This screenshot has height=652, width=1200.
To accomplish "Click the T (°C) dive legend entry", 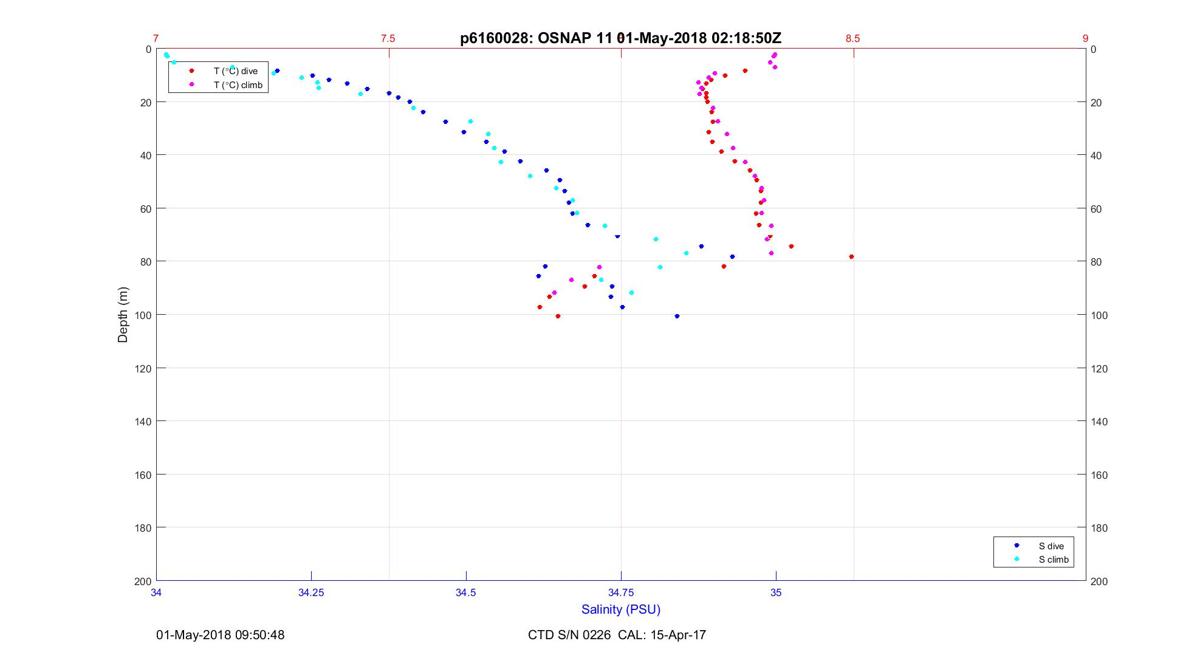I will [235, 71].
